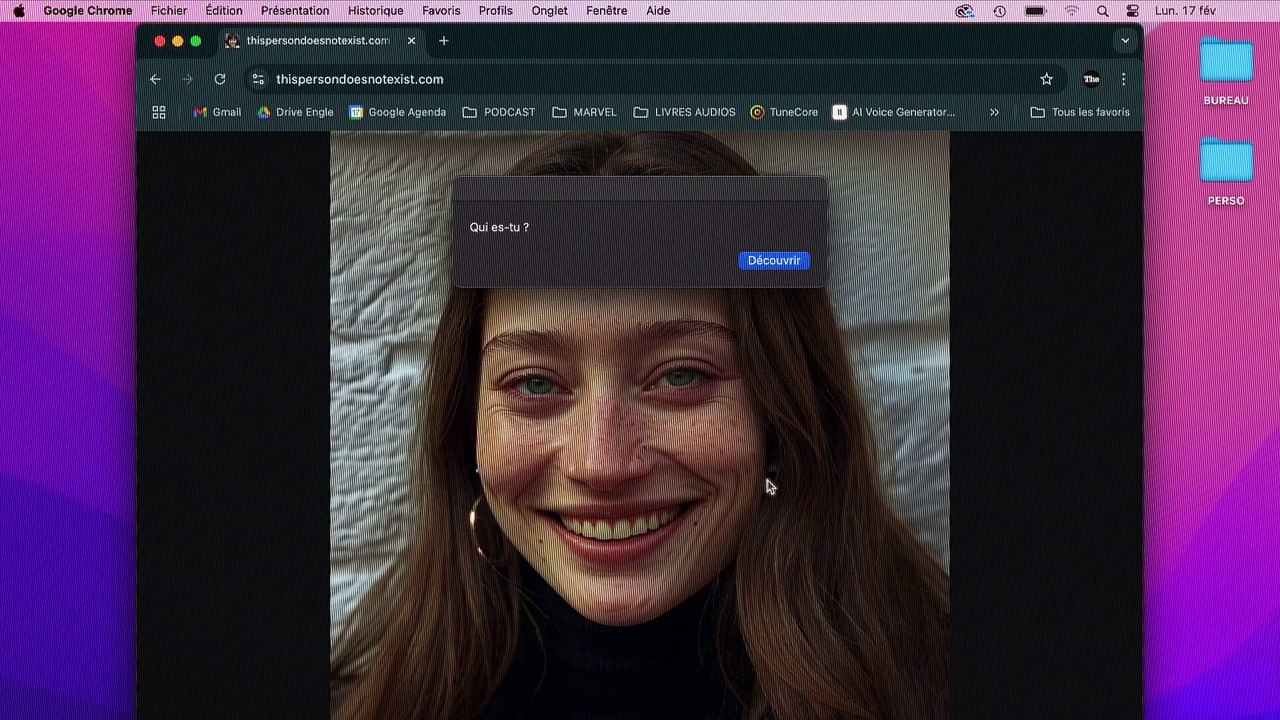Open the apps grid in bookmarks bar

click(x=159, y=112)
